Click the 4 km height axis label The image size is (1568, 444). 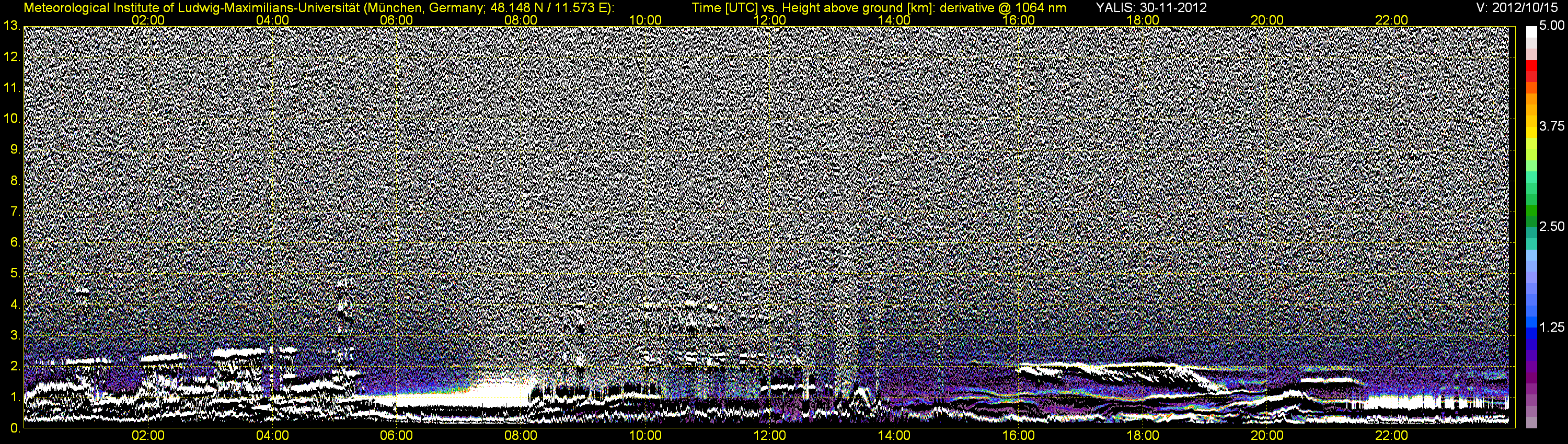pyautogui.click(x=15, y=304)
